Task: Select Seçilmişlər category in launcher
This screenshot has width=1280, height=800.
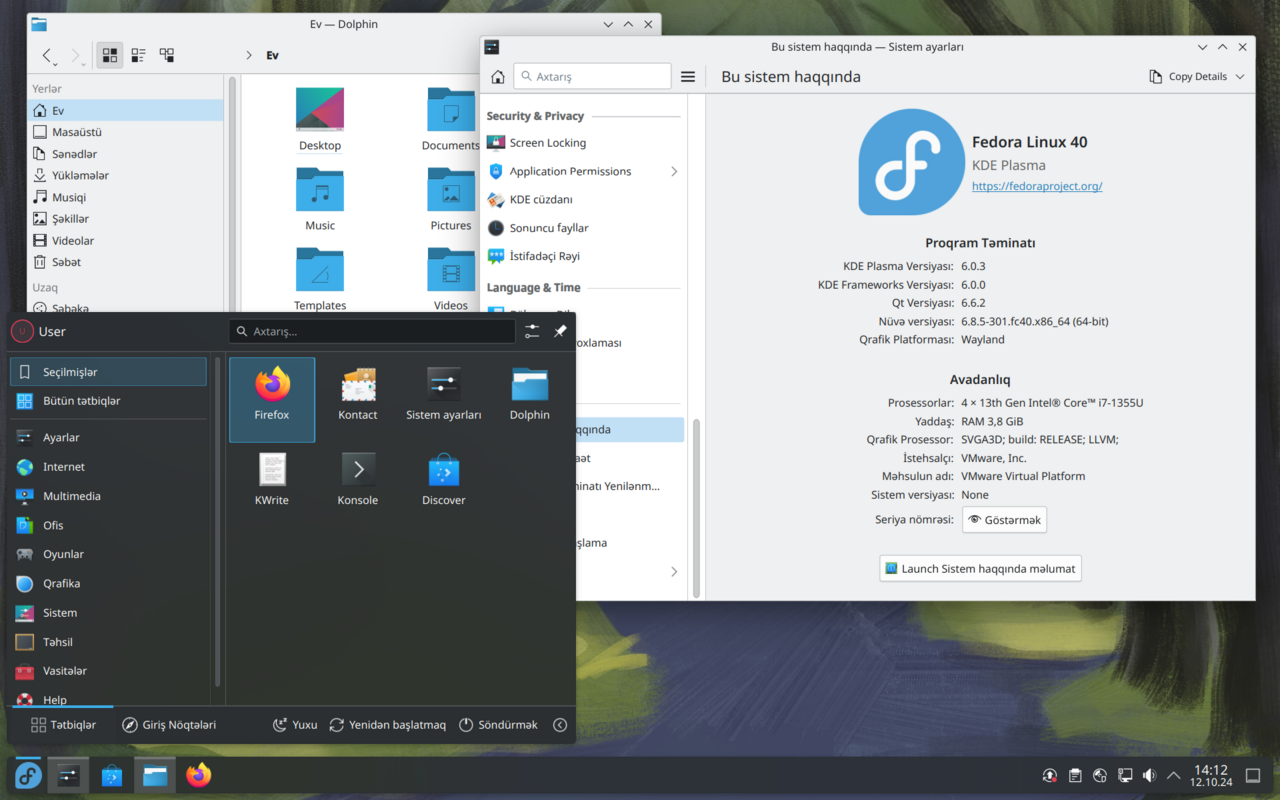Action: pyautogui.click(x=108, y=372)
